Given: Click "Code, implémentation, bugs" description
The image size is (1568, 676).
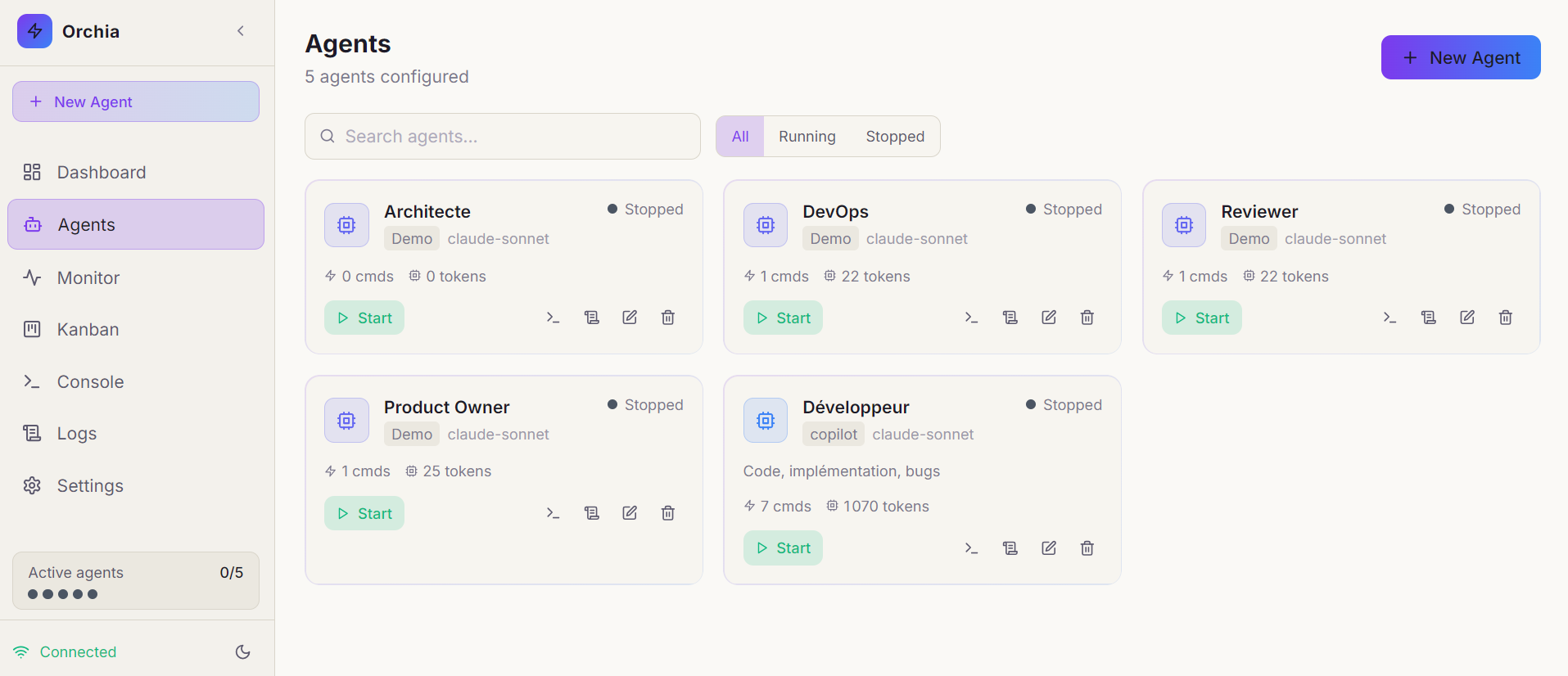Looking at the screenshot, I should tap(841, 471).
